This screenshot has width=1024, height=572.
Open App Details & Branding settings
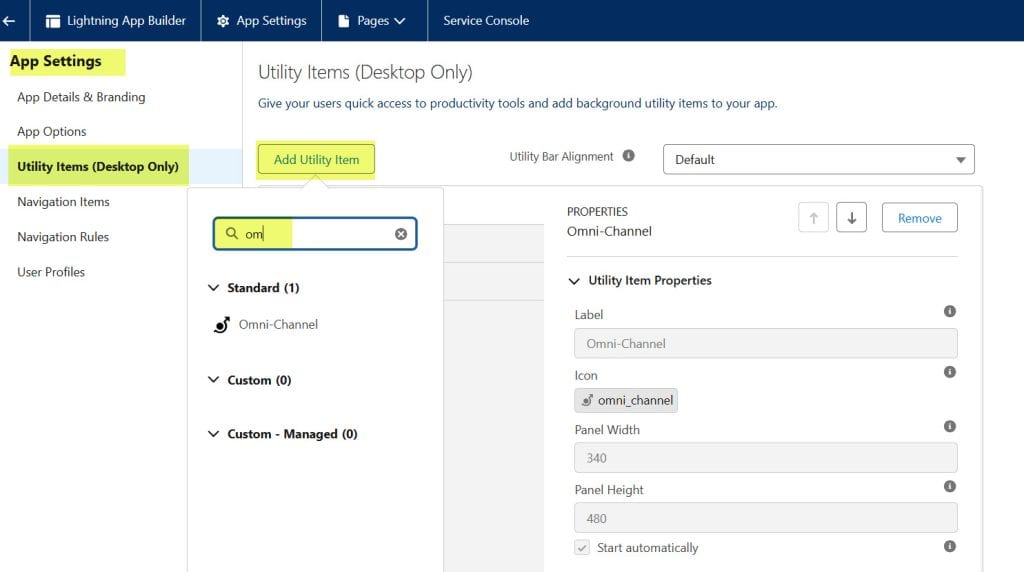coord(81,97)
